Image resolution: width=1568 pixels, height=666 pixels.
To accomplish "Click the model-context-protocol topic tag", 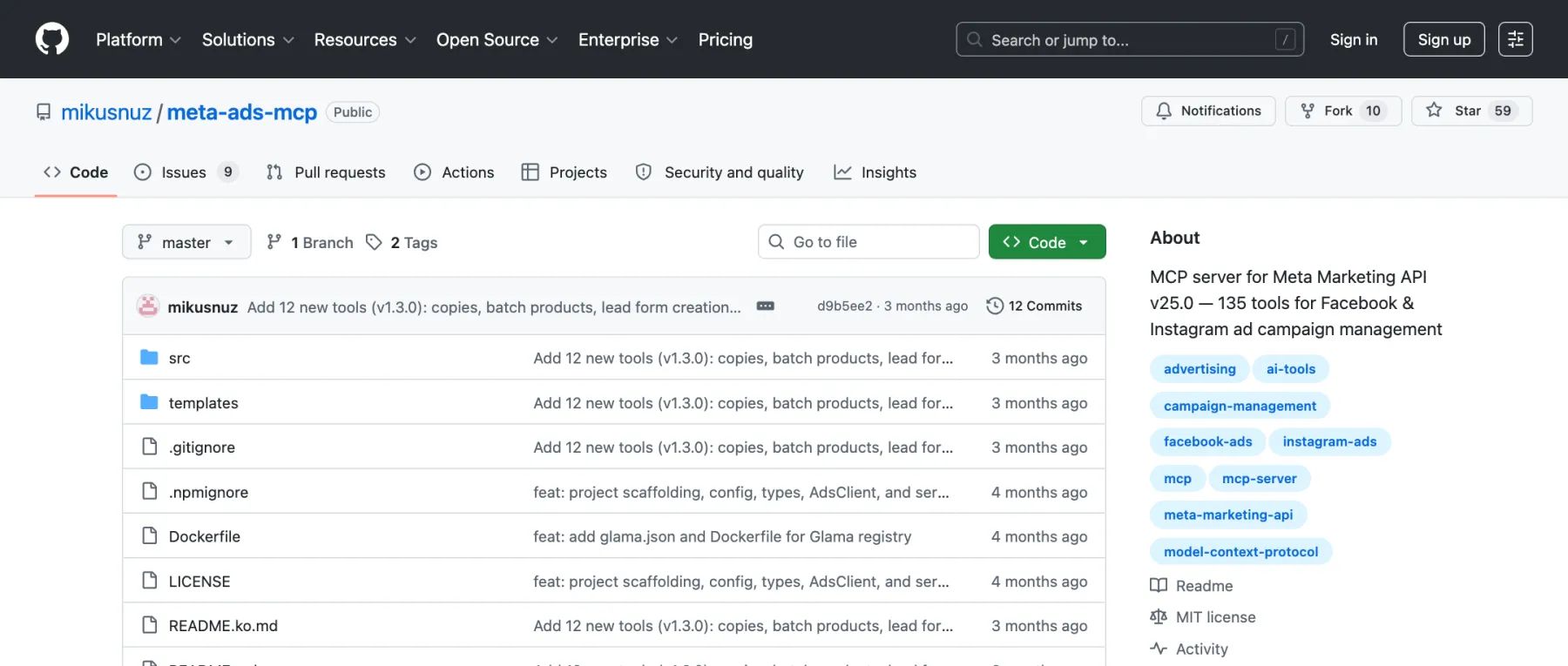I will (1240, 551).
